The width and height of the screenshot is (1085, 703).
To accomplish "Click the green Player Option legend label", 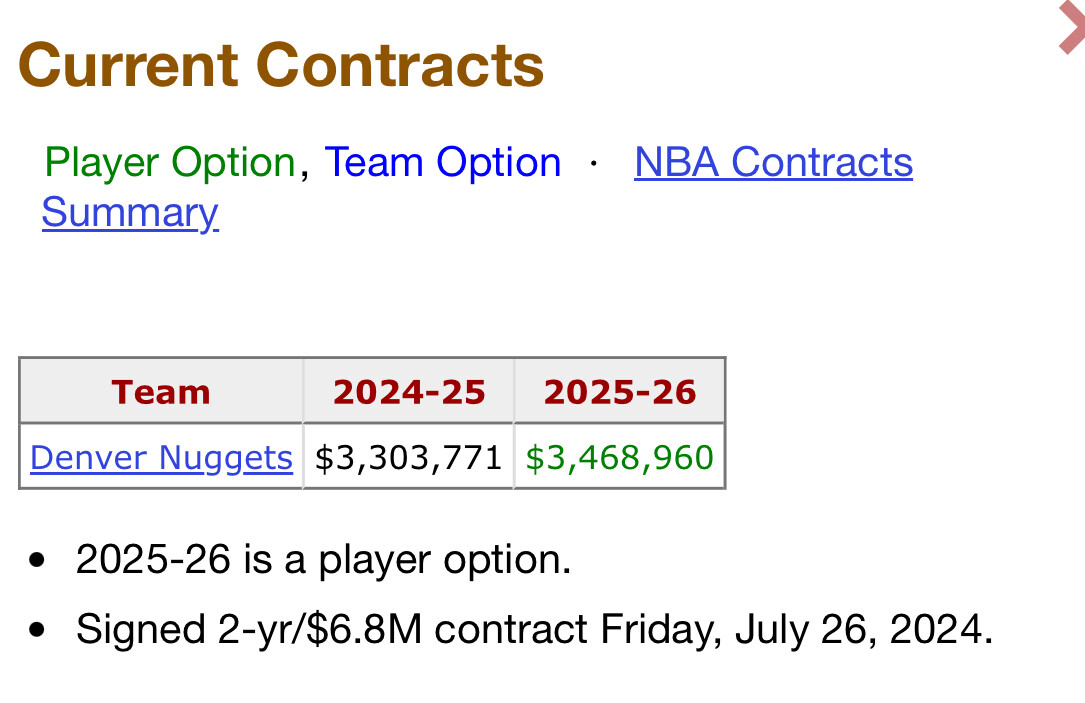I will pos(170,163).
